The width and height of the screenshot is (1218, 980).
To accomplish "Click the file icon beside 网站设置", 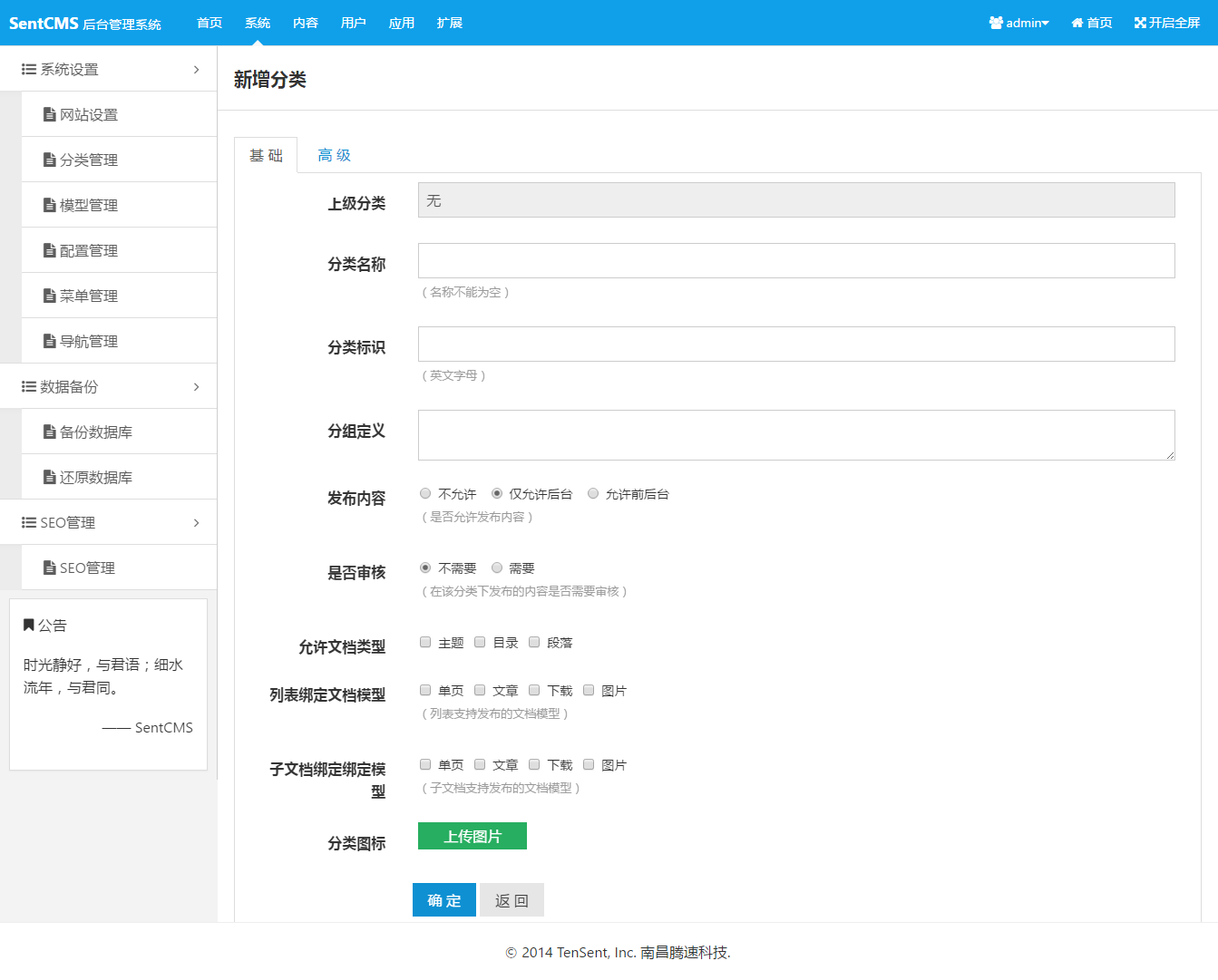I will click(x=50, y=115).
